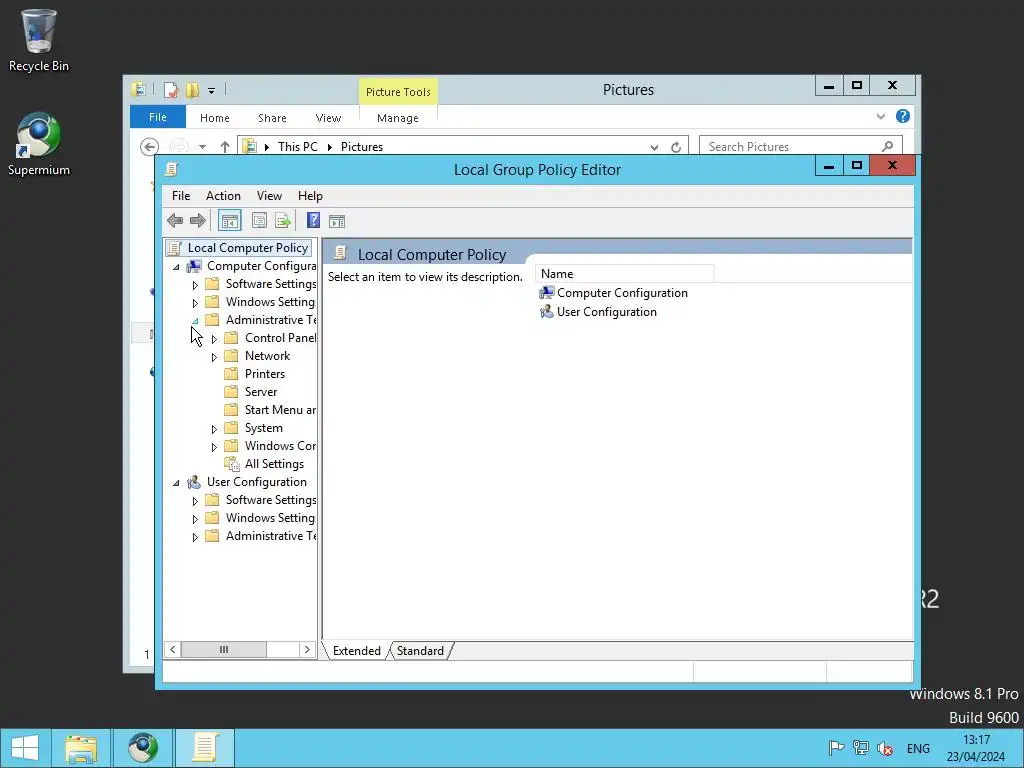Click the ENG language indicator in taskbar
Viewport: 1024px width, 768px height.
pyautogui.click(x=918, y=748)
